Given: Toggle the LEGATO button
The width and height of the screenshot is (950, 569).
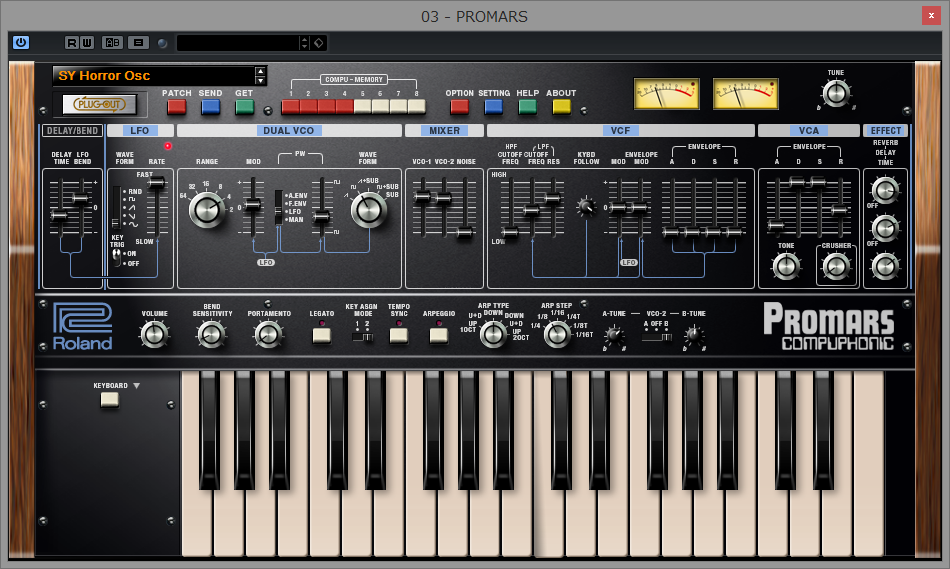Looking at the screenshot, I should (322, 335).
